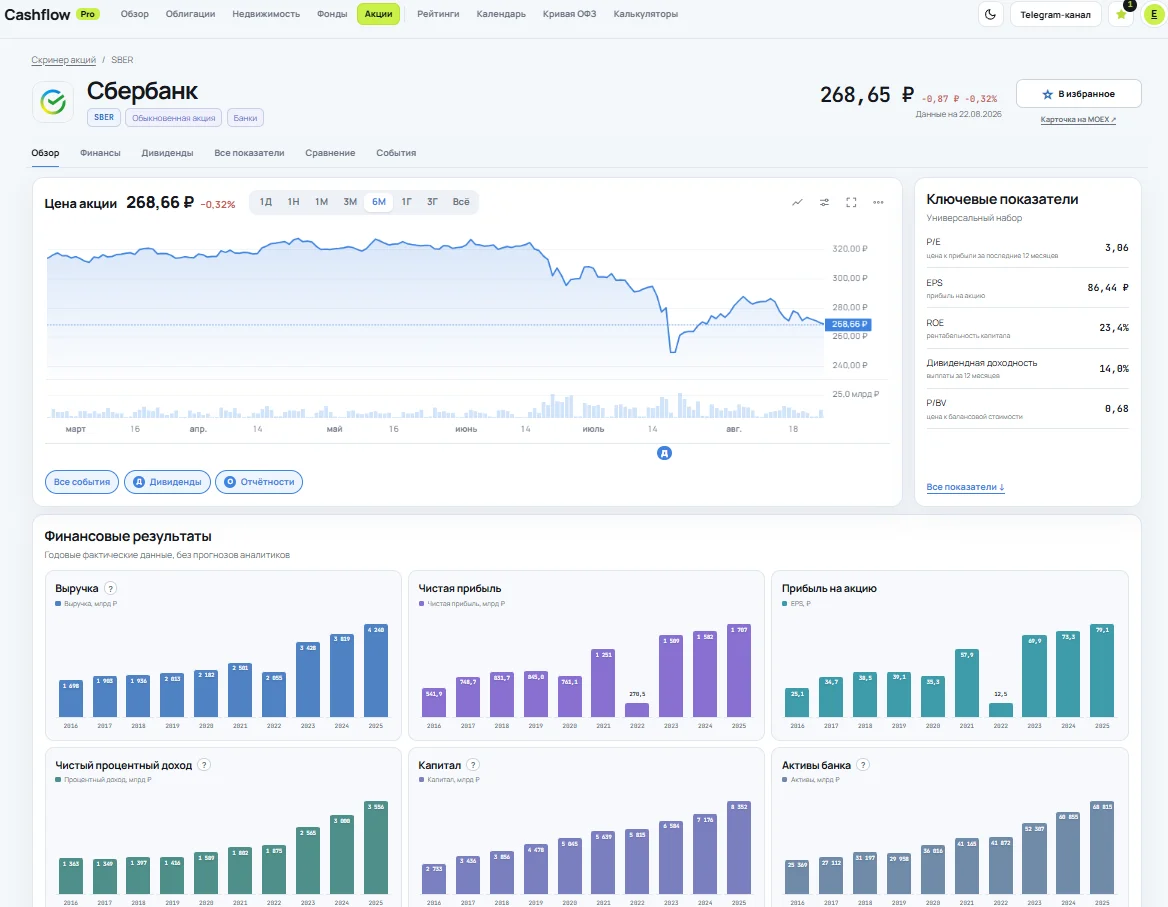This screenshot has width=1168, height=907.
Task: Expand the chart to fullscreen
Action: tap(851, 202)
